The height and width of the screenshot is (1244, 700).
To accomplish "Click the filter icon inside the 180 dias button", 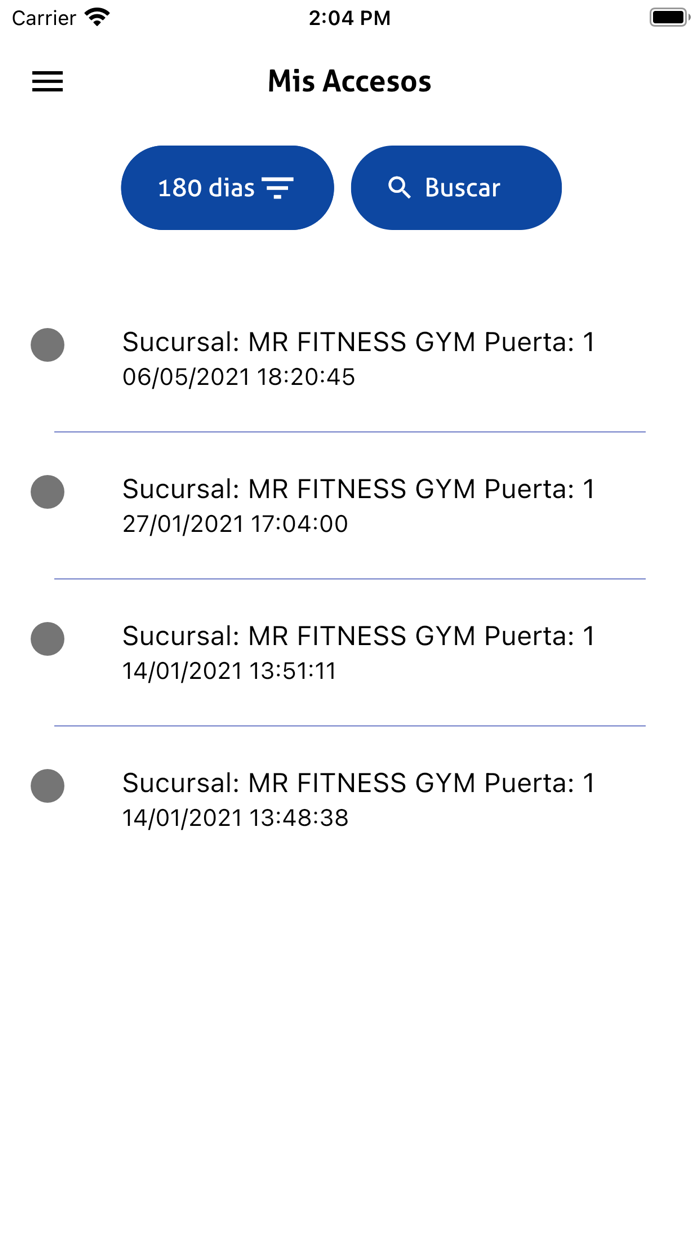I will 279,187.
